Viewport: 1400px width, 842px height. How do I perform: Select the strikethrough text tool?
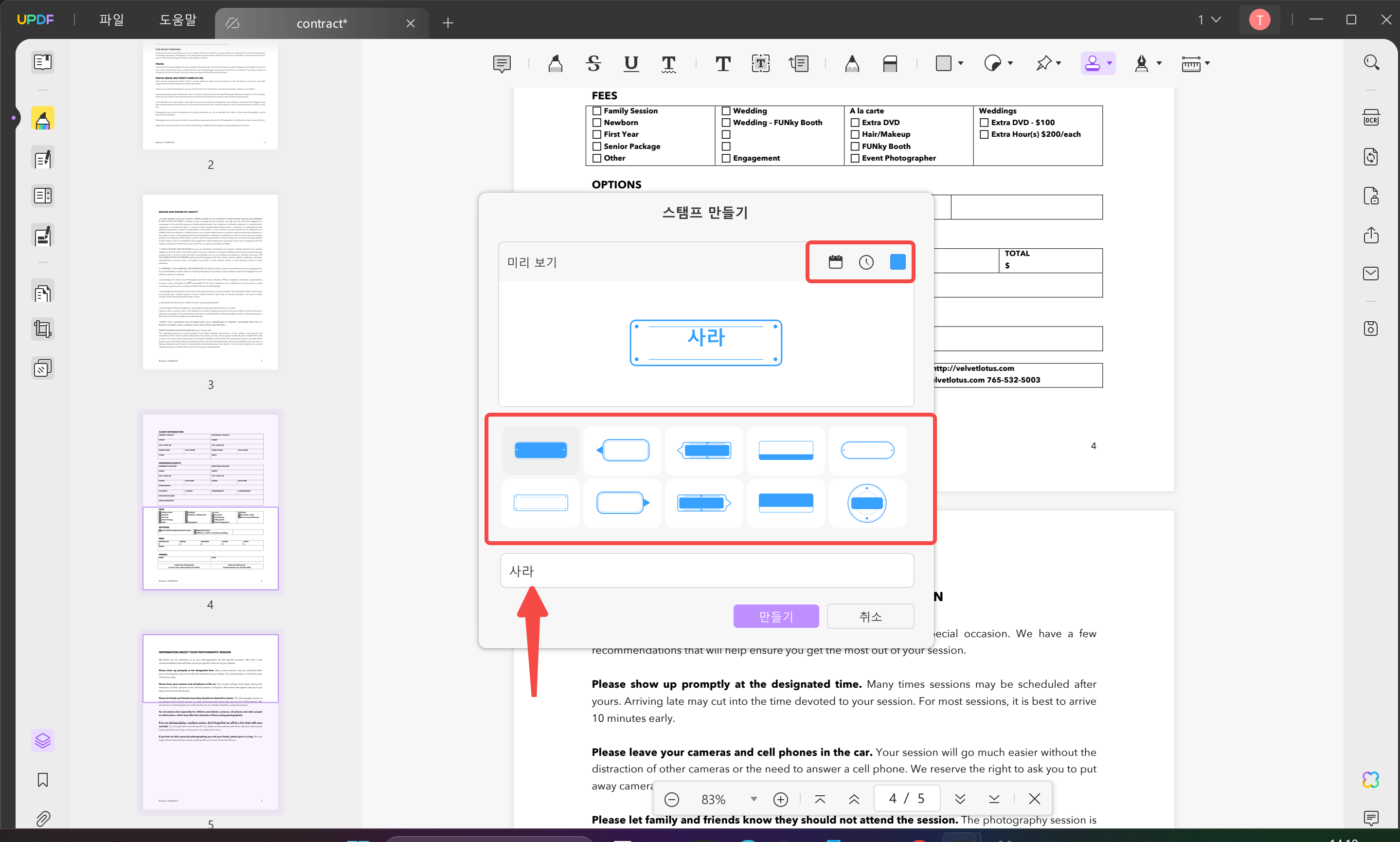(x=593, y=64)
